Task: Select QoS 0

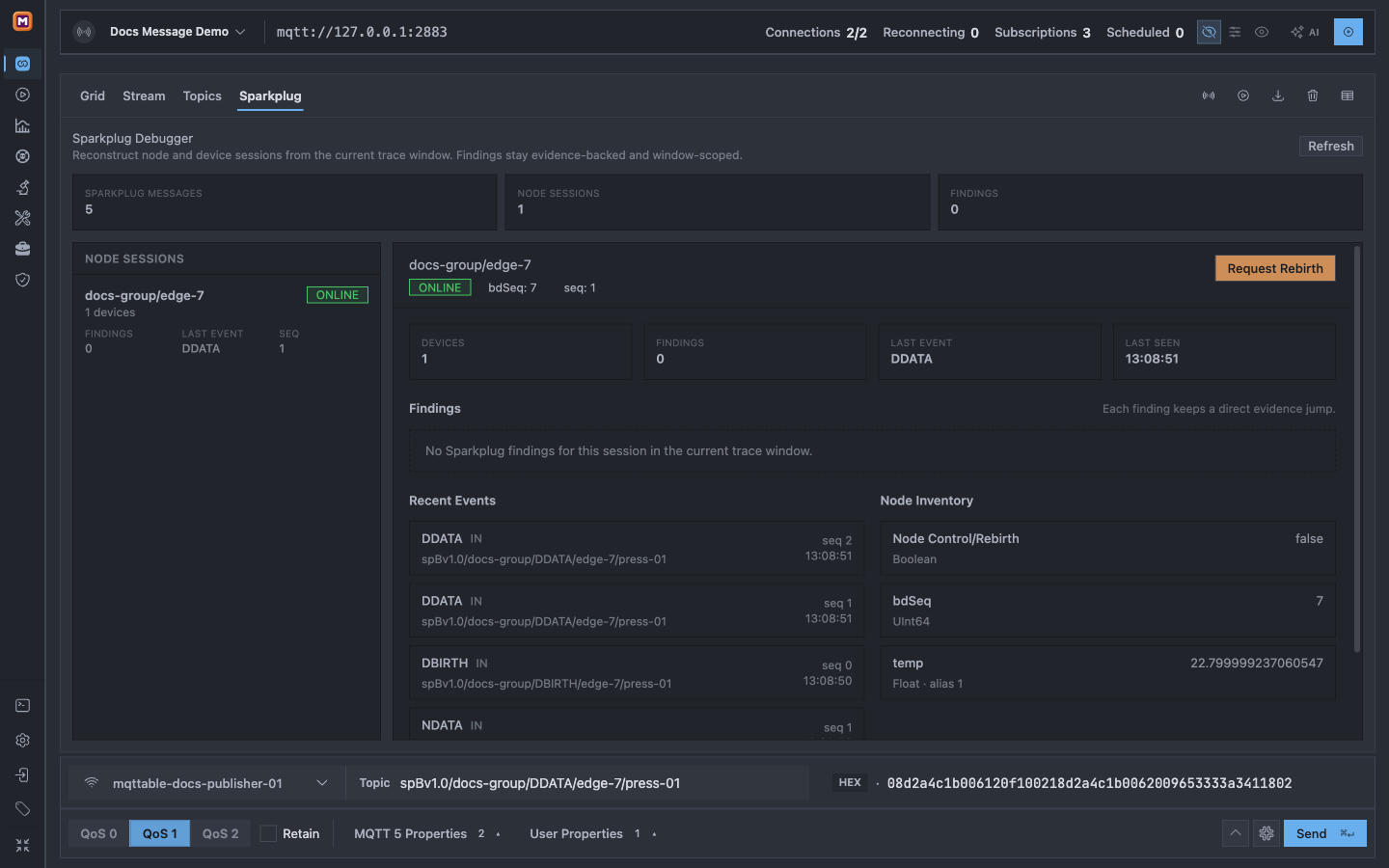Action: 98,833
